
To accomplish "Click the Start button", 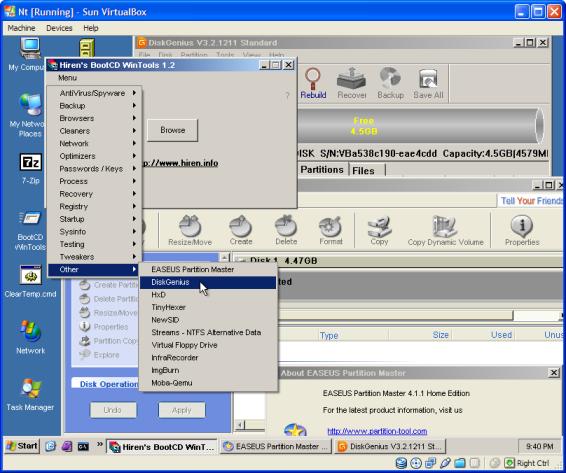I will (22, 446).
